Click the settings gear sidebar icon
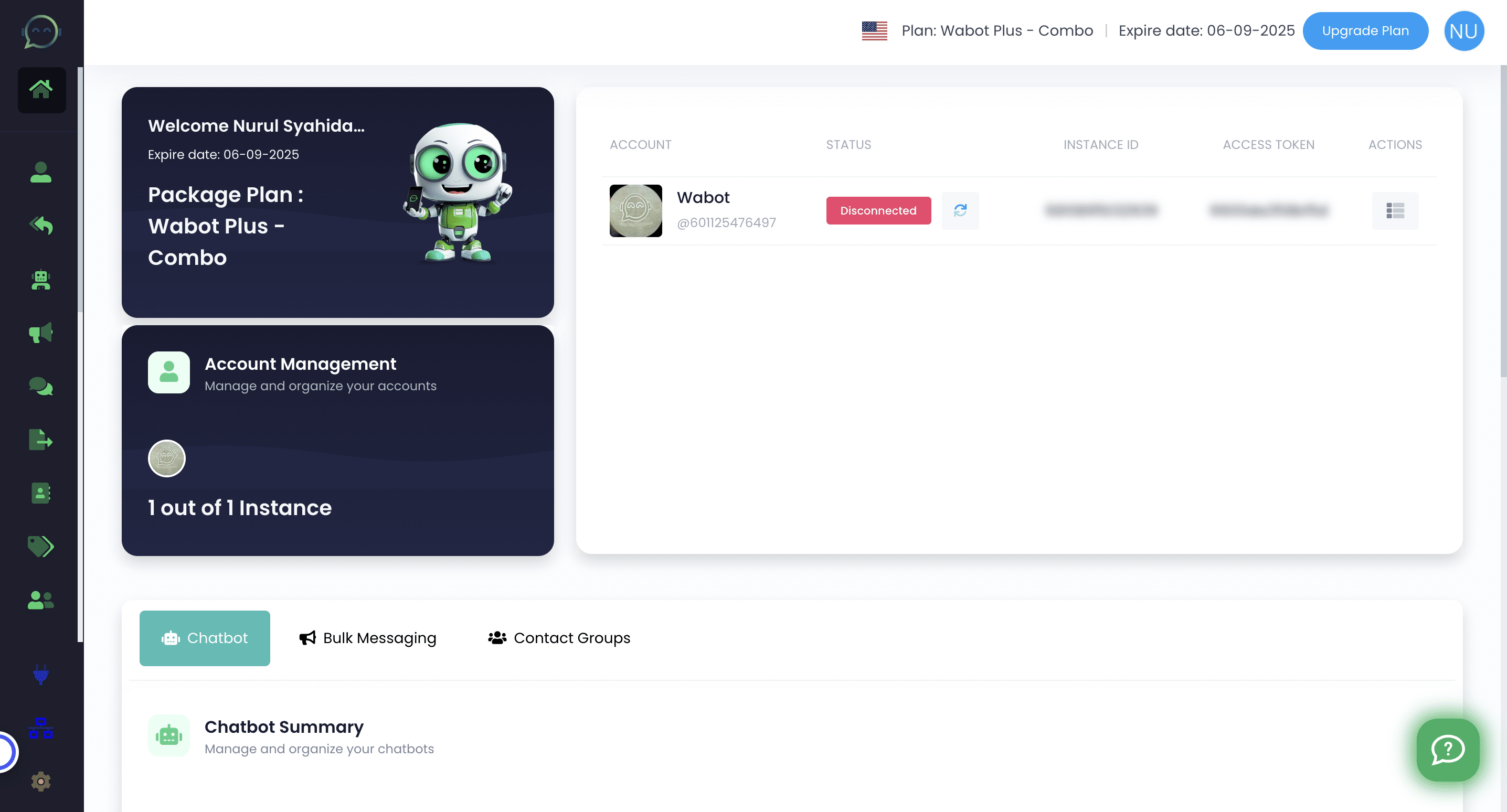Viewport: 1507px width, 812px height. point(41,781)
